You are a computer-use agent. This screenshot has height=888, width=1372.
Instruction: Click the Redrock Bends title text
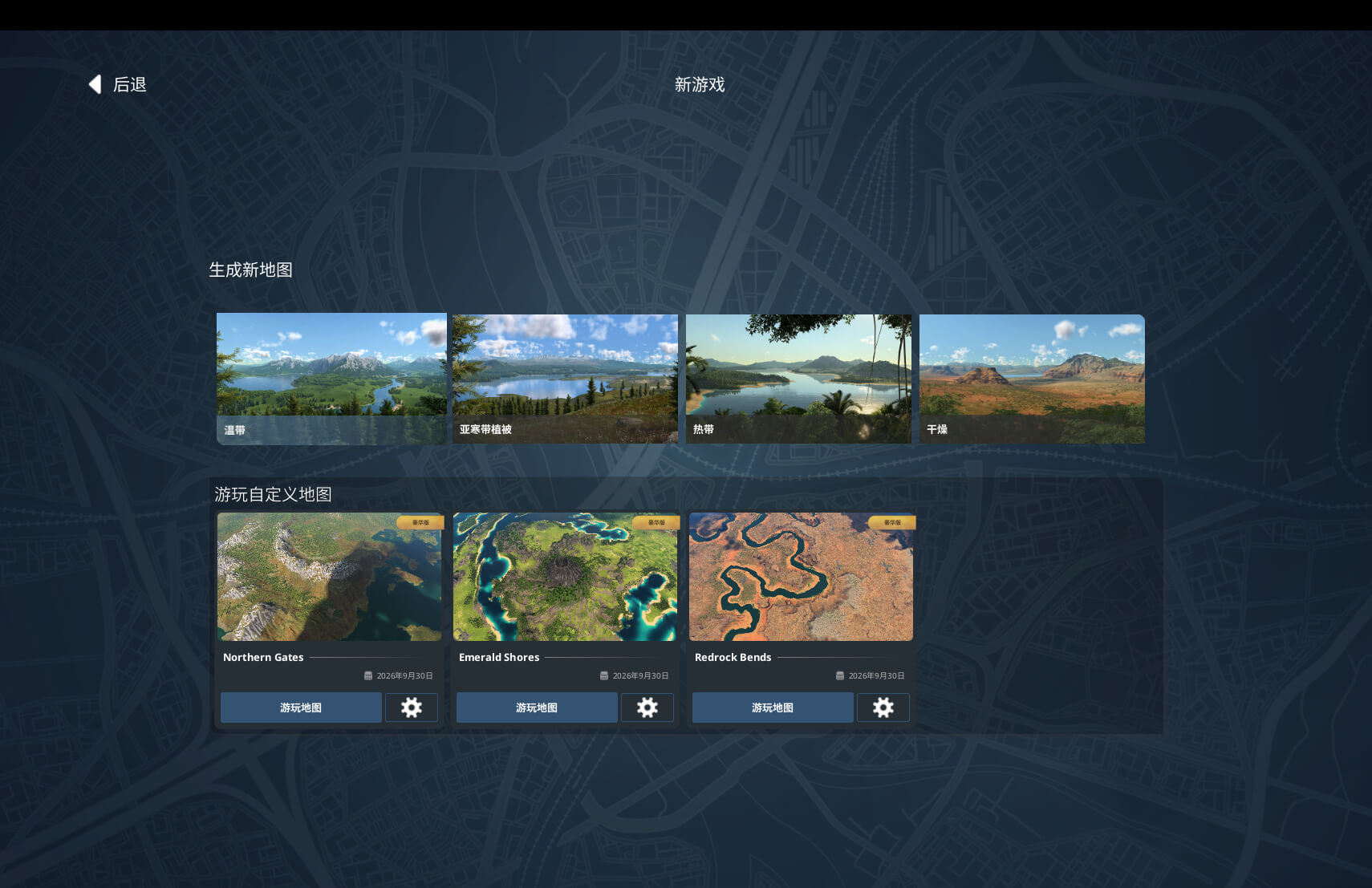point(733,657)
